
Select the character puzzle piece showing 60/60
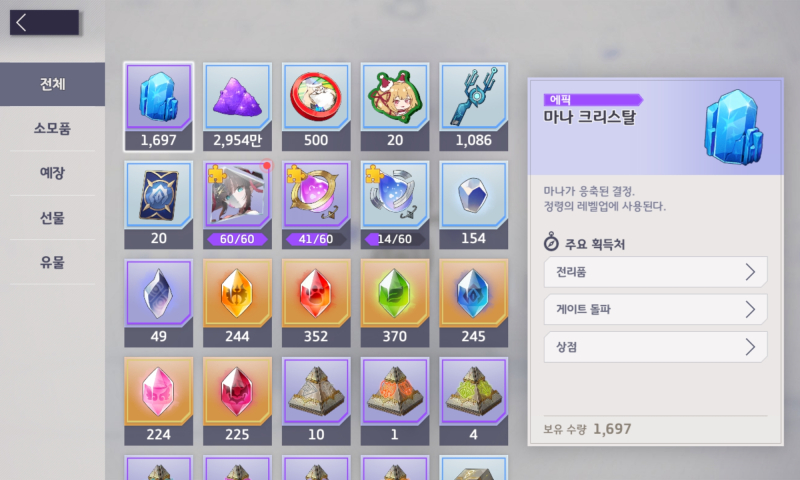[x=237, y=205]
